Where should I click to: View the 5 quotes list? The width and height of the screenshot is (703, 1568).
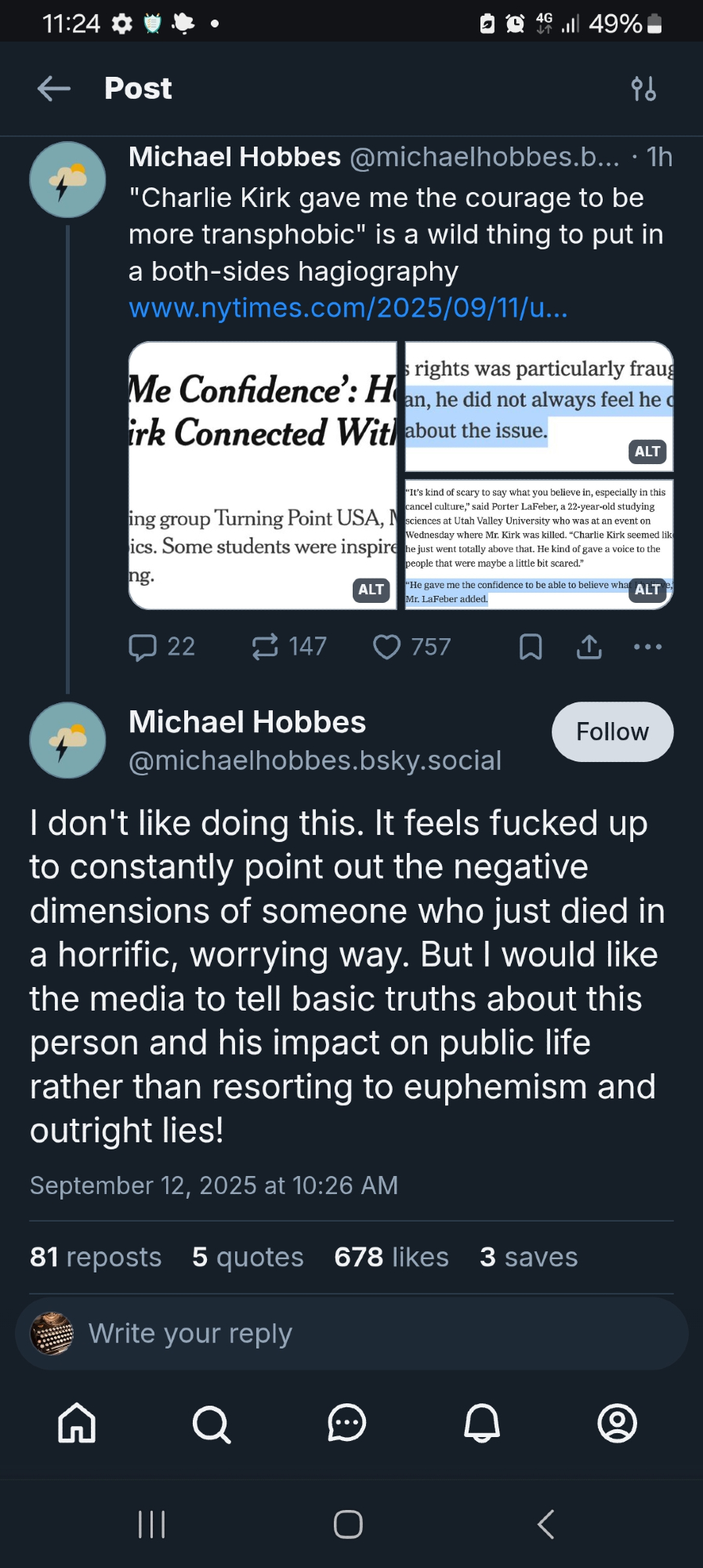[248, 1257]
